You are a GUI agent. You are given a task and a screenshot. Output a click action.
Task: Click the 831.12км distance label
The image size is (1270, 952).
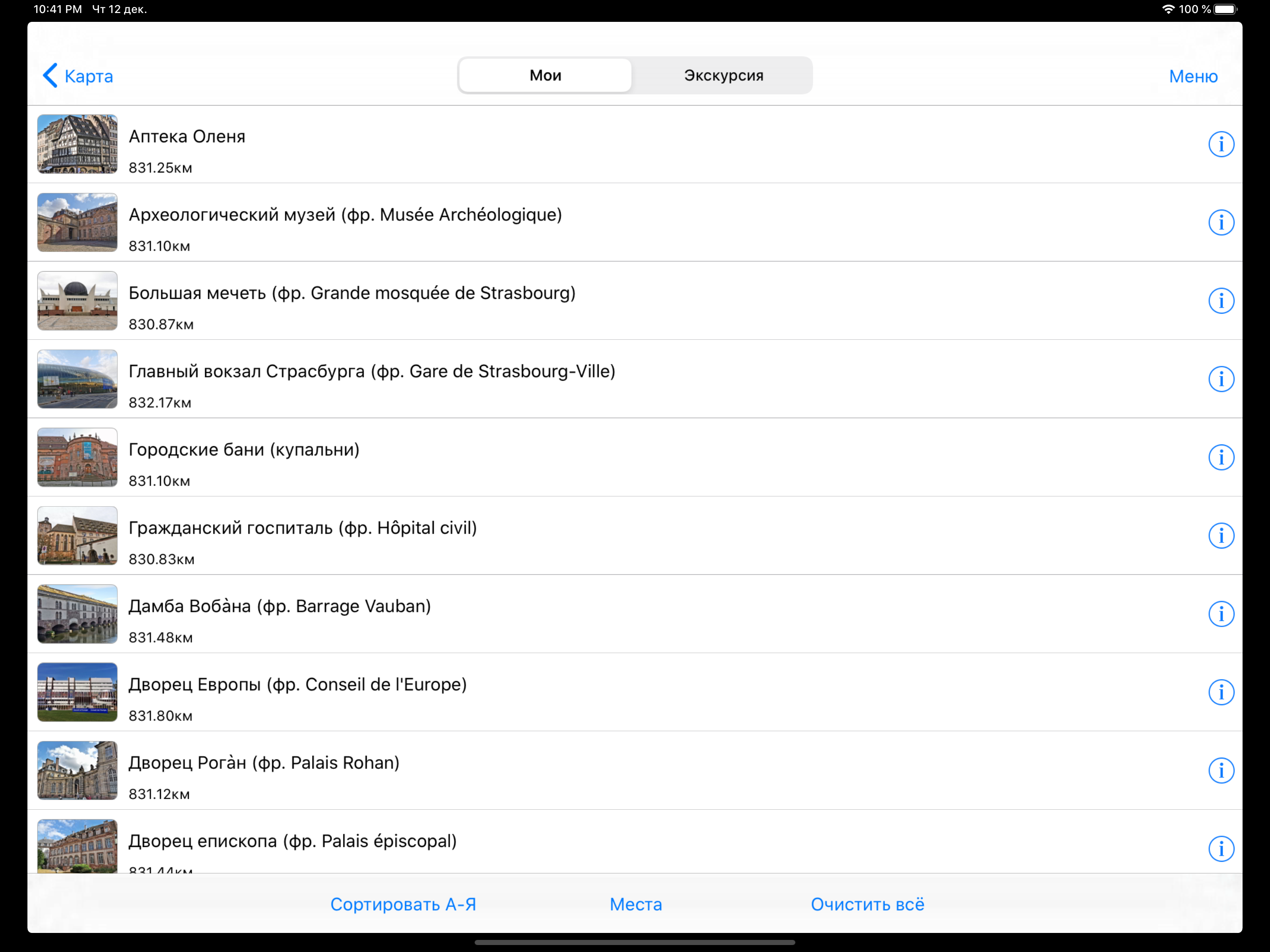pos(159,795)
